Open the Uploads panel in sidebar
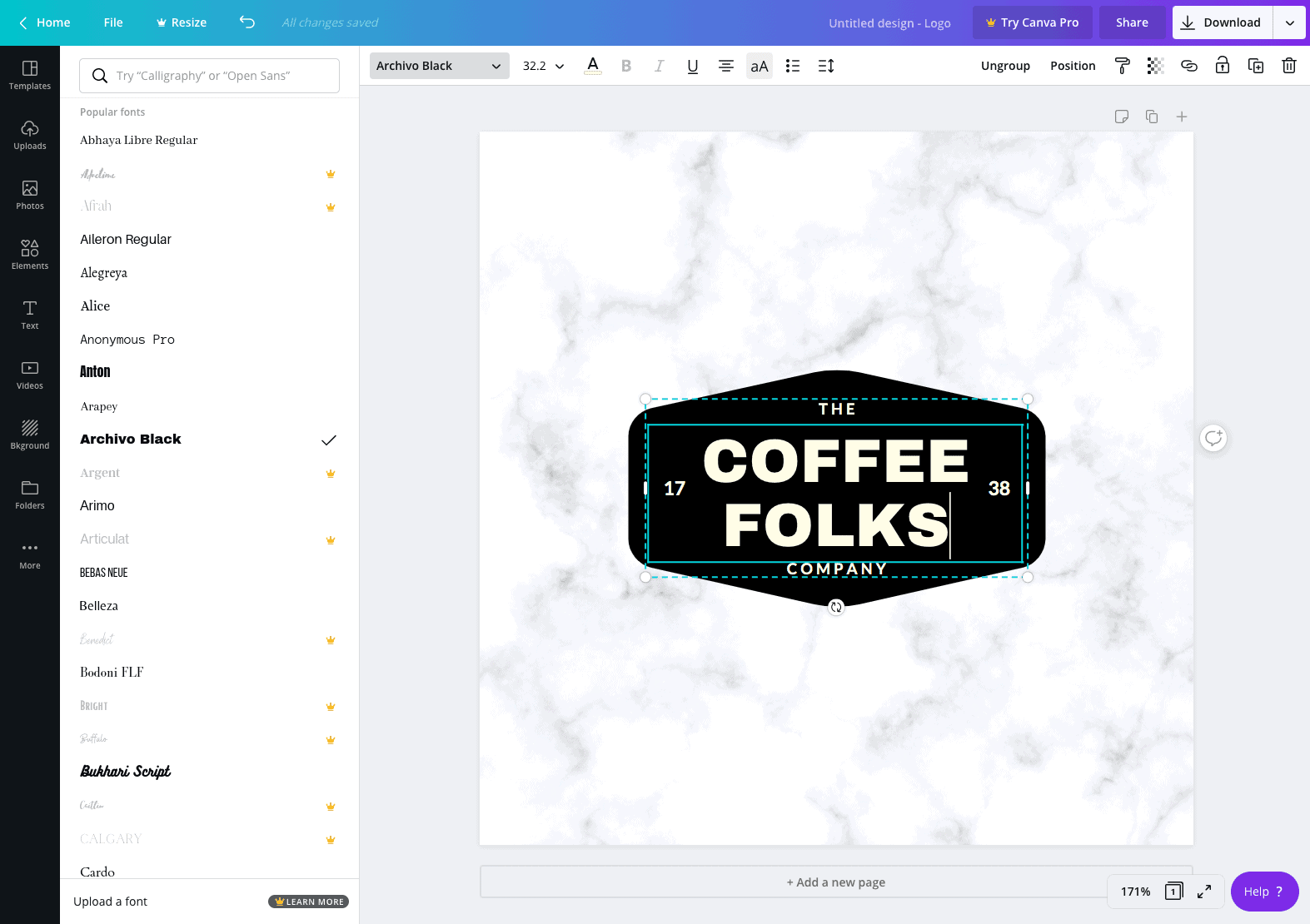Image resolution: width=1310 pixels, height=924 pixels. click(x=30, y=134)
